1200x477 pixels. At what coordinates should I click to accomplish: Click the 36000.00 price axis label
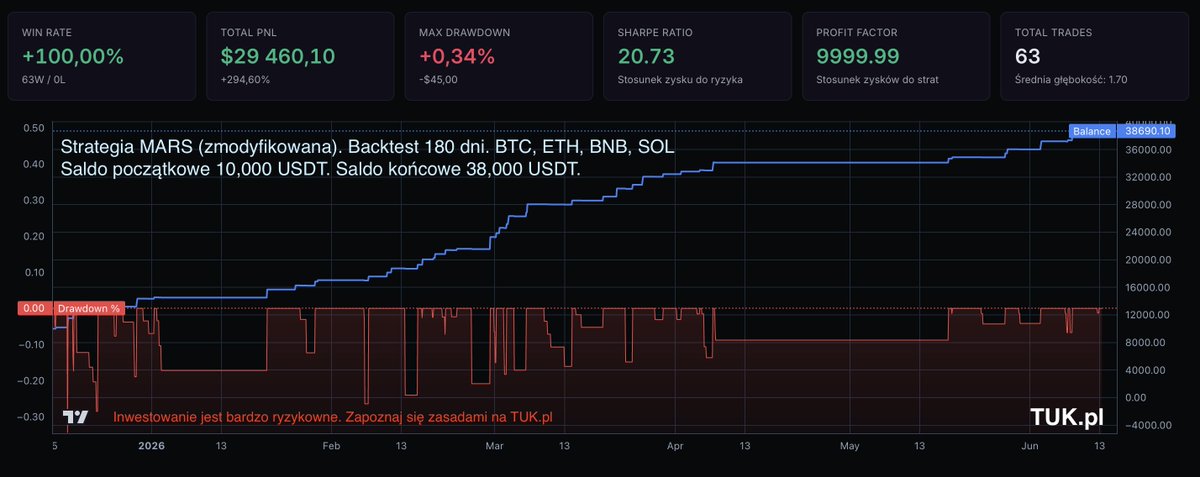click(x=1148, y=150)
